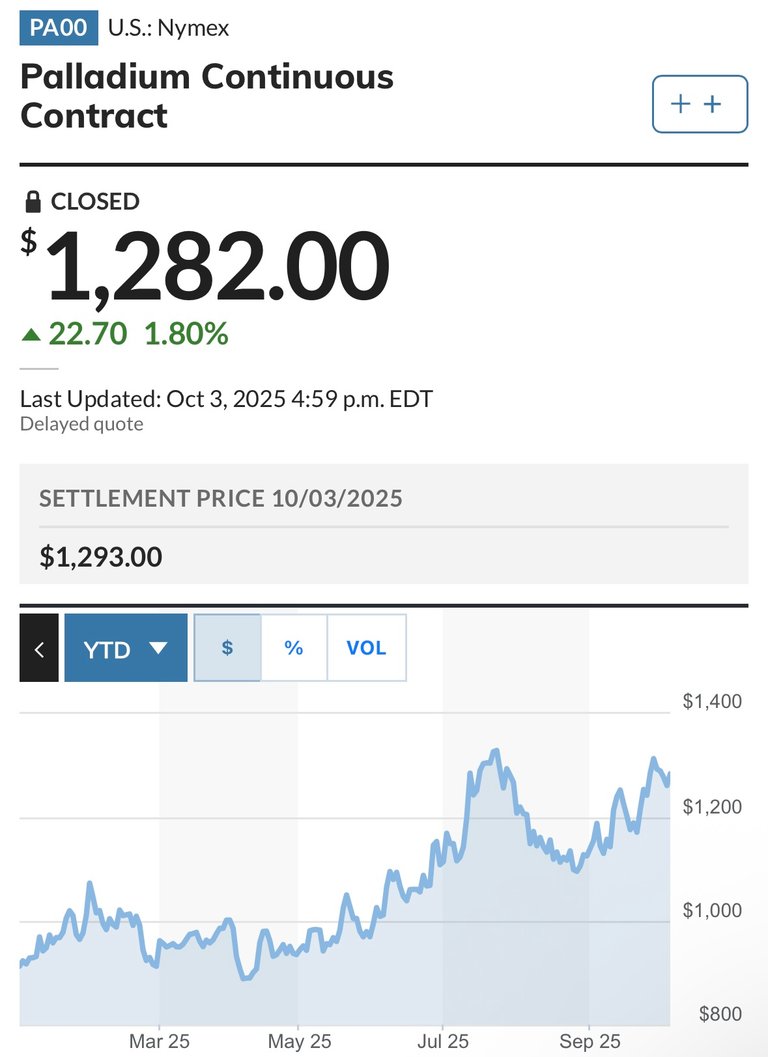
Task: Toggle the VOL volume display
Action: [366, 648]
